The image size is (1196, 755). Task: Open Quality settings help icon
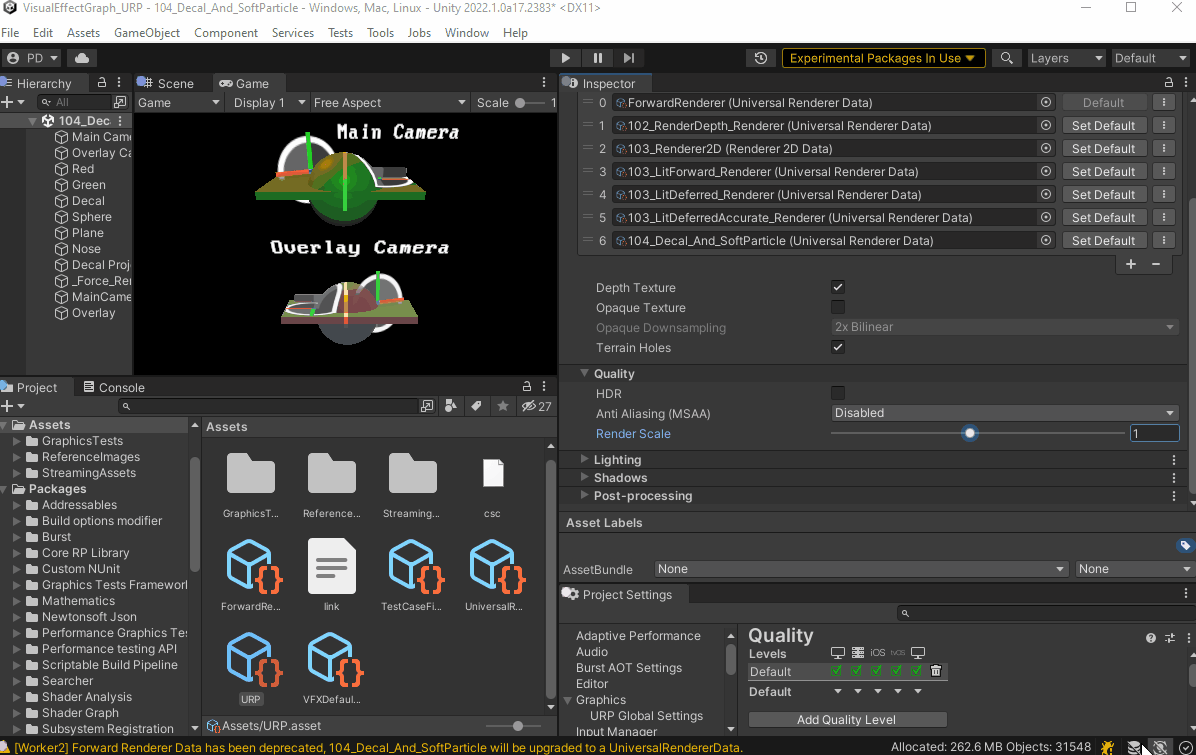click(x=1150, y=638)
